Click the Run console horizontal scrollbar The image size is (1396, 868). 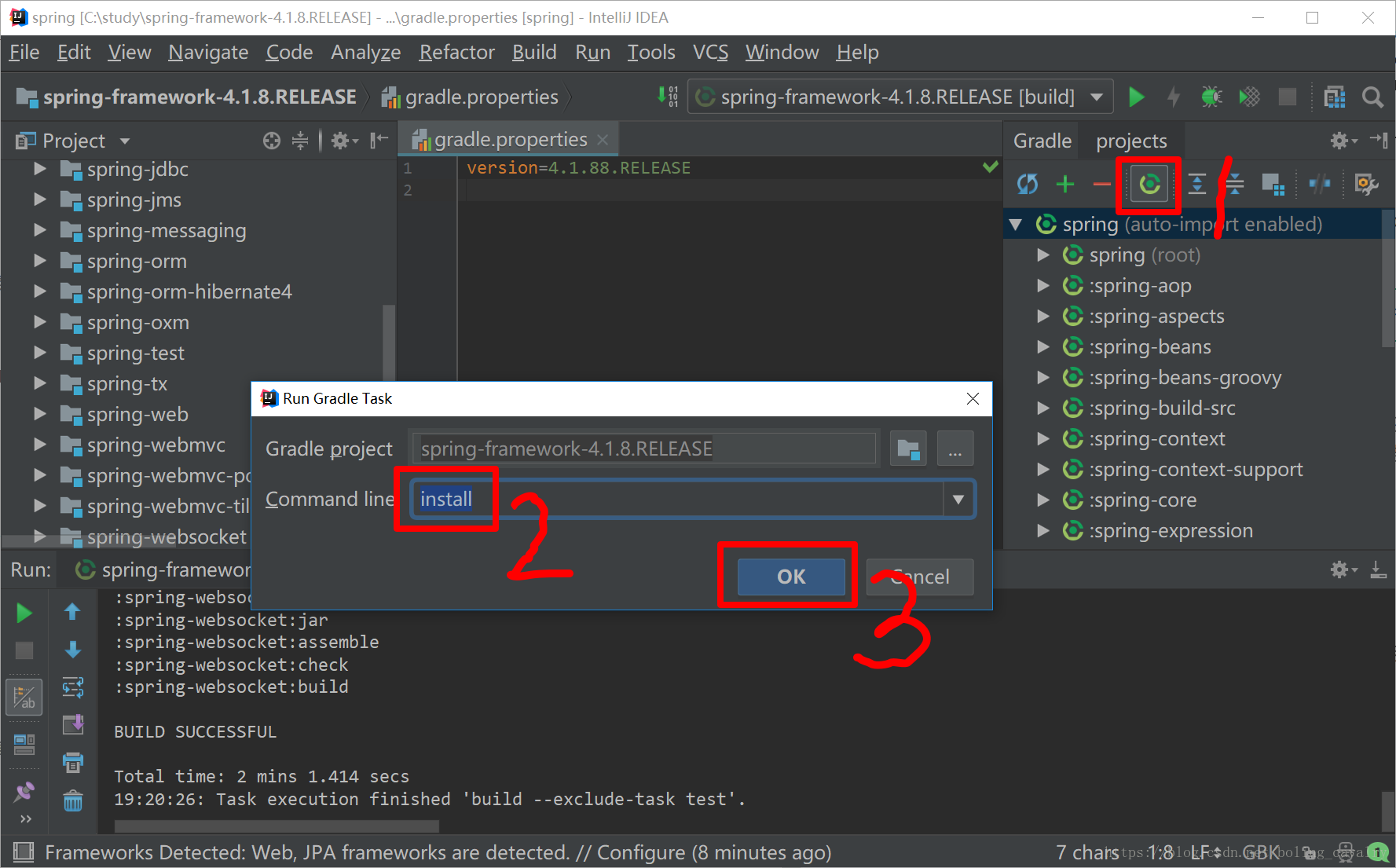pyautogui.click(x=277, y=826)
